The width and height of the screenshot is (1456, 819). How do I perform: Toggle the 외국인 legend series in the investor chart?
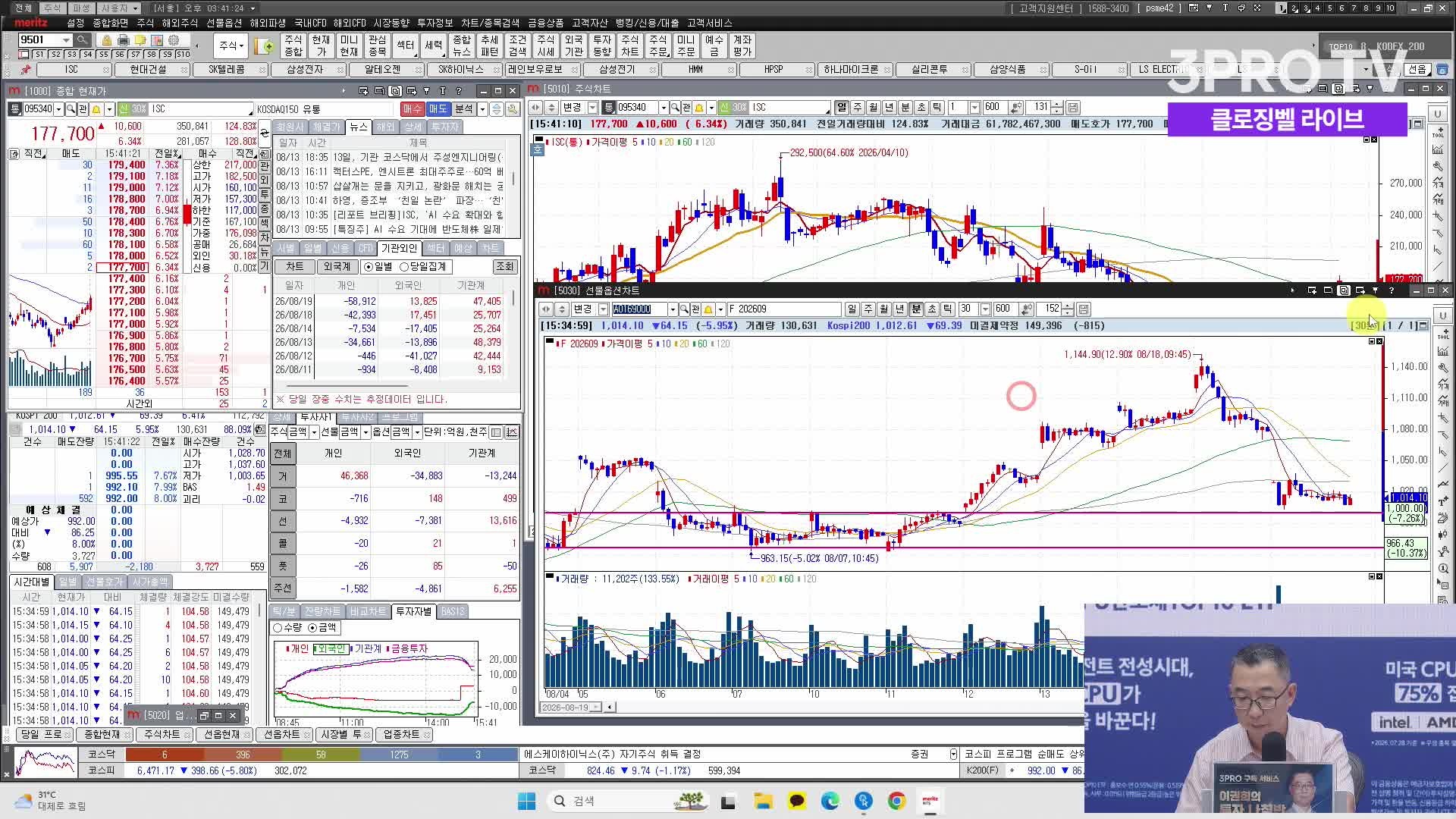pos(331,649)
